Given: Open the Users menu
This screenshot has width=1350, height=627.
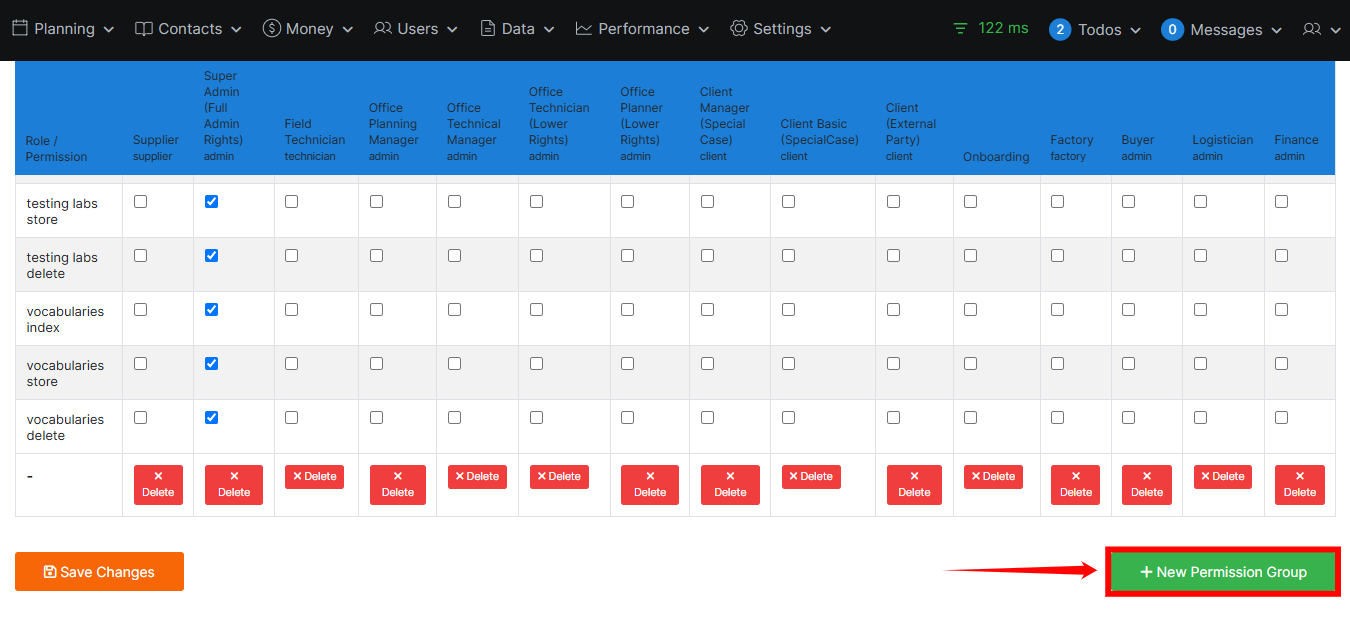Looking at the screenshot, I should (416, 29).
